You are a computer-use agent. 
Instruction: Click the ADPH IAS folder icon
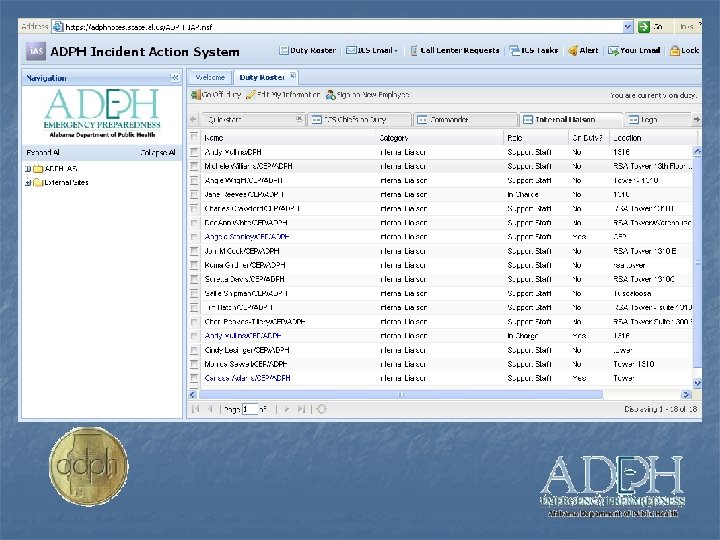[38, 169]
